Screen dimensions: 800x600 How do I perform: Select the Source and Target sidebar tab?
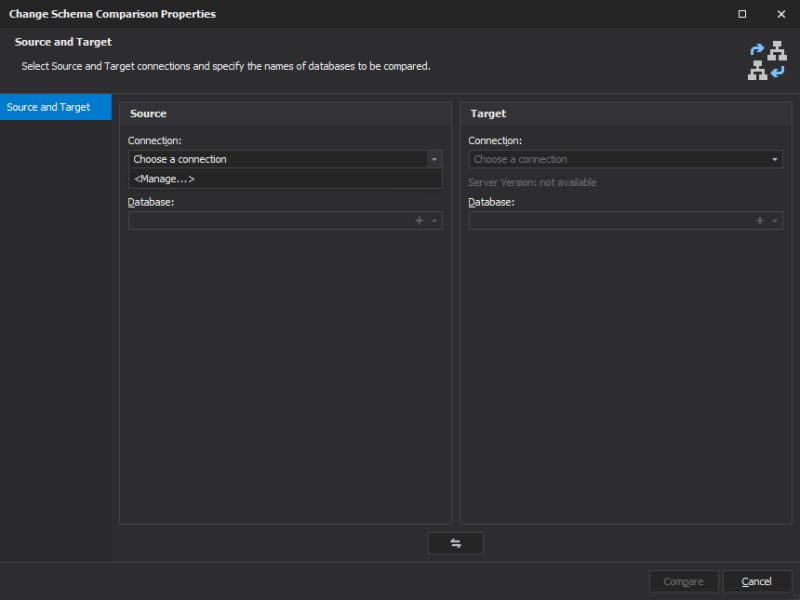point(56,107)
